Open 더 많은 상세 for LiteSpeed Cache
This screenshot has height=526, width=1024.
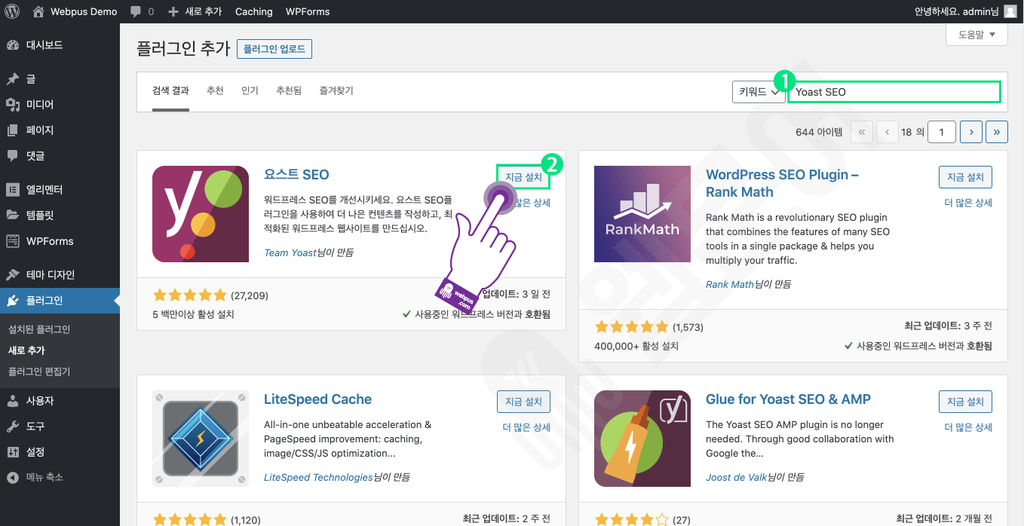526,427
